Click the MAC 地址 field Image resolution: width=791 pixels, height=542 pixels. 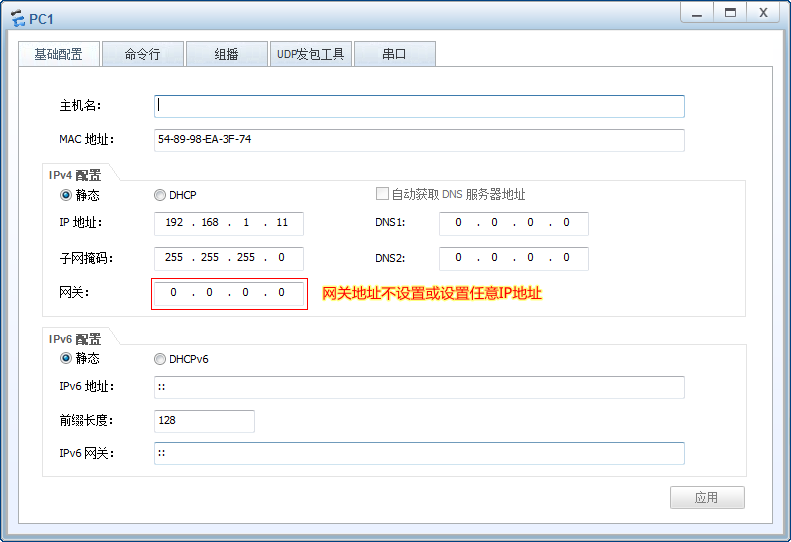[x=419, y=140]
